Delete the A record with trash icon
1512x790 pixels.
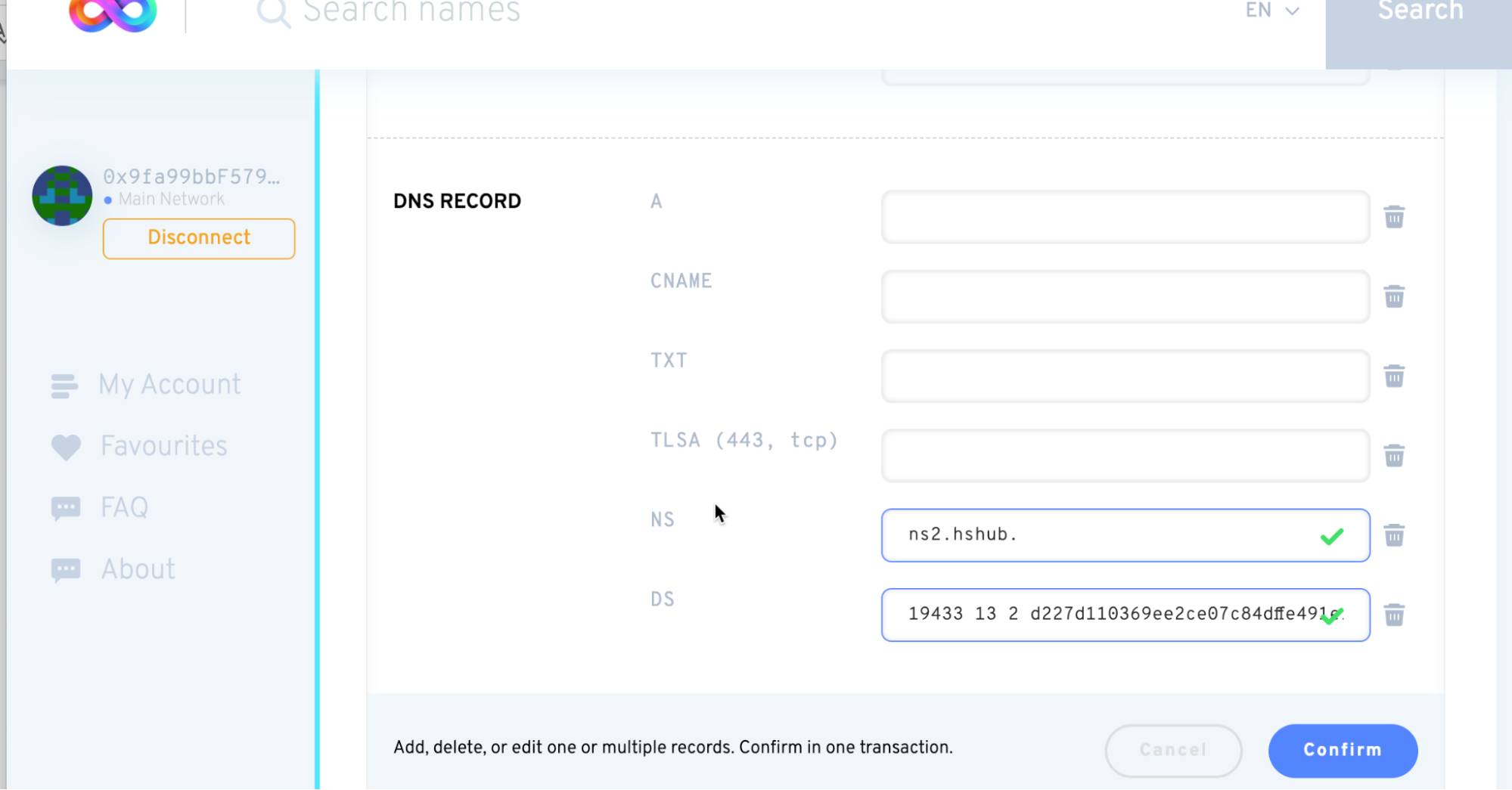(1394, 217)
